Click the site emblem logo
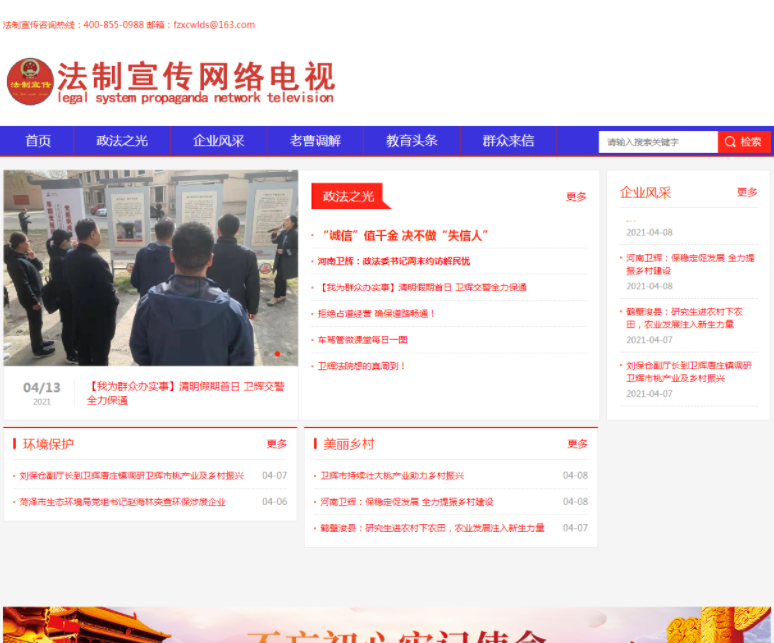The width and height of the screenshot is (774, 643). [30, 81]
